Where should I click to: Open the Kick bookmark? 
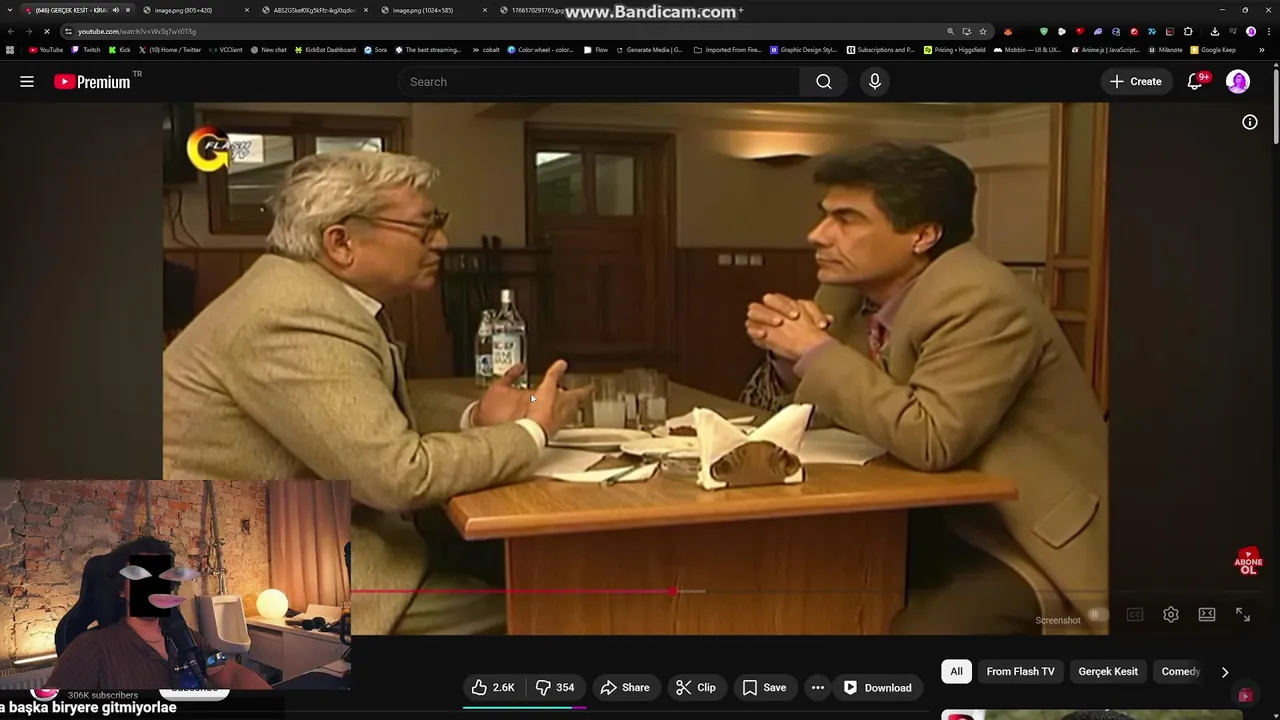tap(119, 49)
